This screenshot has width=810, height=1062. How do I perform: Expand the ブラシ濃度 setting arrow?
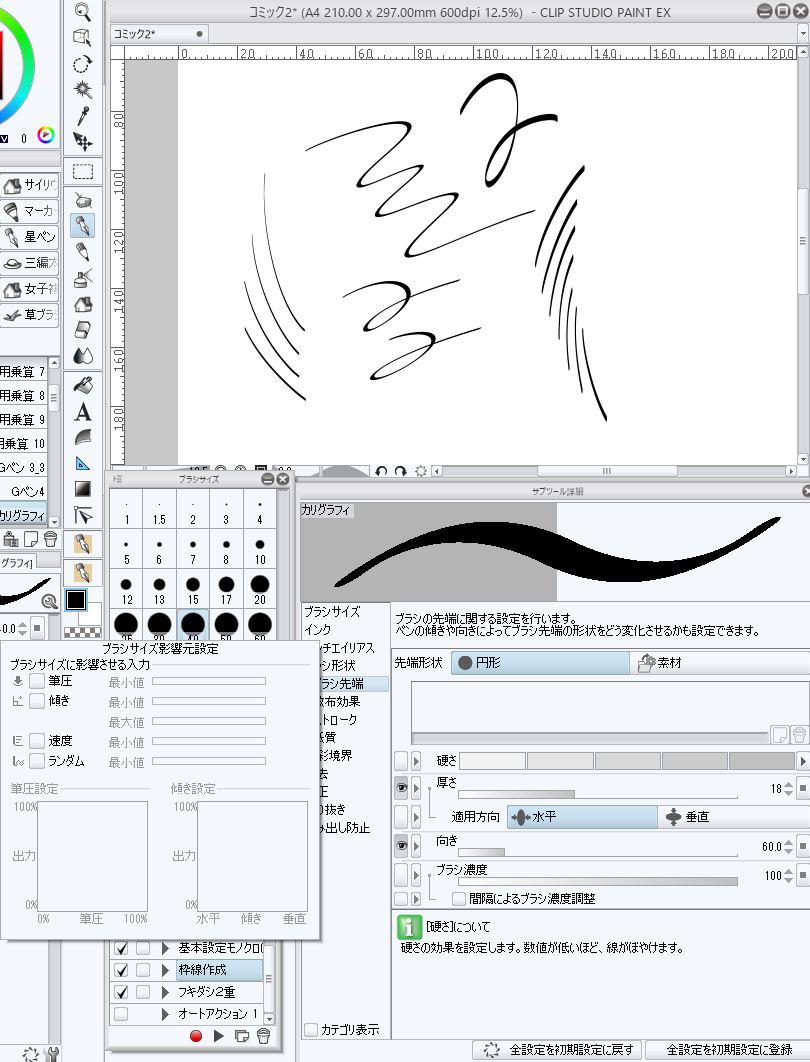417,875
